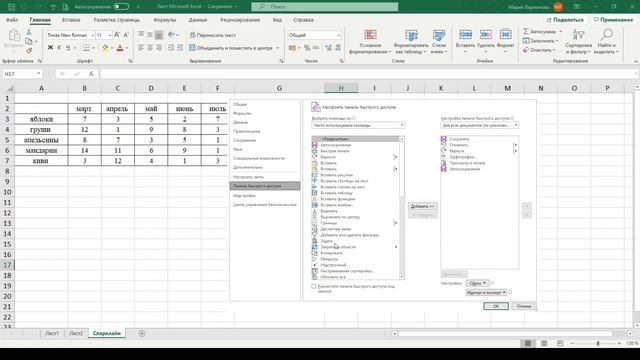The image size is (640, 360).
Task: Click the Вставить cells icon in ribbon
Action: 465,35
